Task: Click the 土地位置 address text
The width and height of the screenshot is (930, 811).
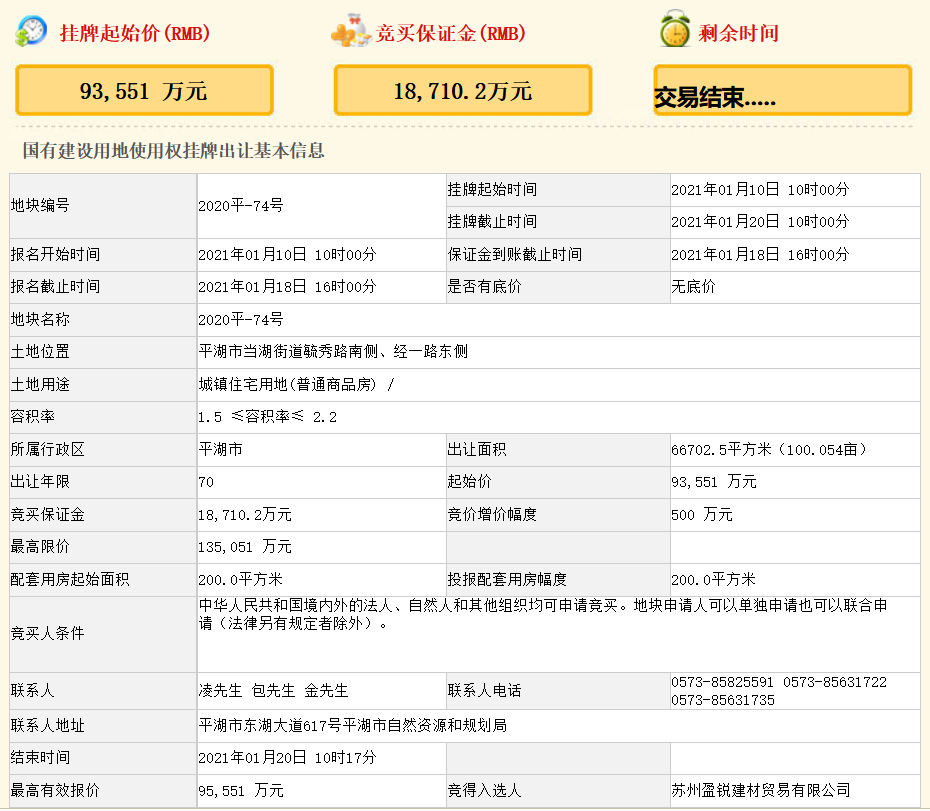Action: tap(333, 352)
